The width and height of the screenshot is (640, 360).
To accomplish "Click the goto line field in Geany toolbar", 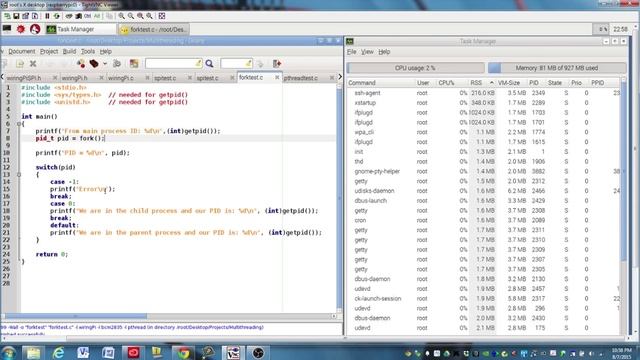I will 236,63.
